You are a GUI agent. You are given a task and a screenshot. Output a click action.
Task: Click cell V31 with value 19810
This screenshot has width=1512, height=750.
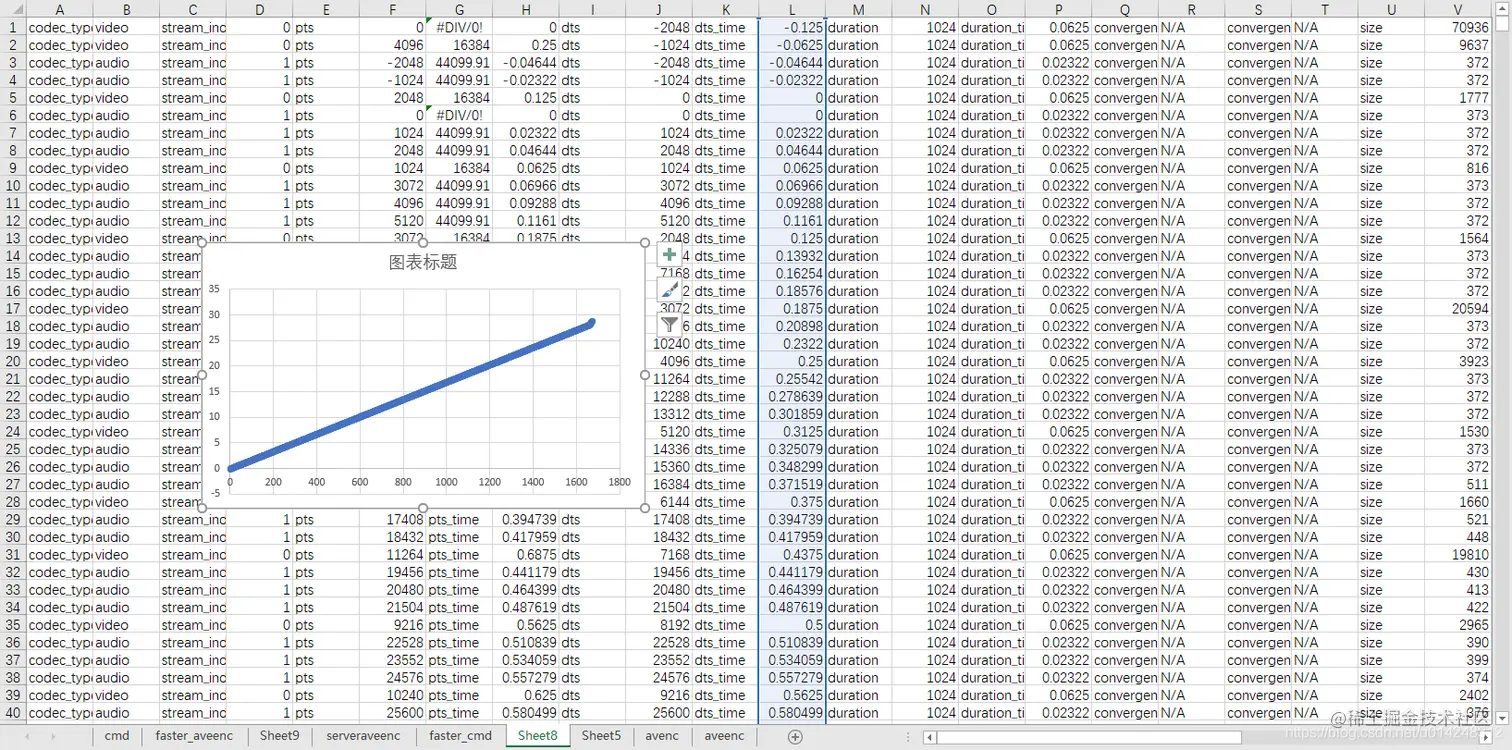[x=1458, y=555]
